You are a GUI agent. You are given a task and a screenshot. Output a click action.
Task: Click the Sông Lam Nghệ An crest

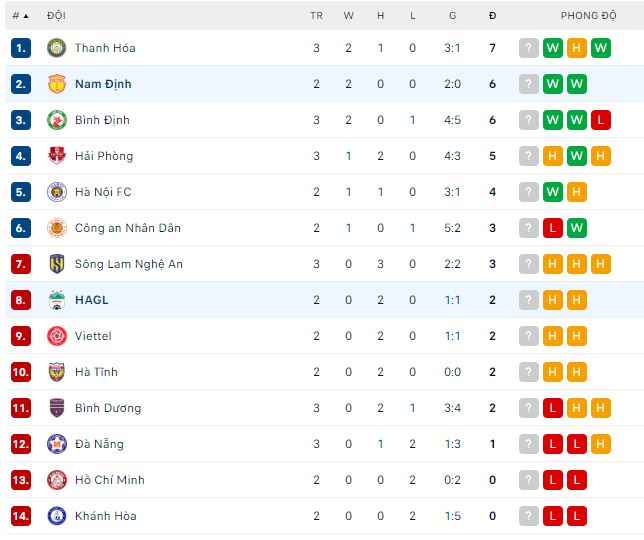click(56, 264)
